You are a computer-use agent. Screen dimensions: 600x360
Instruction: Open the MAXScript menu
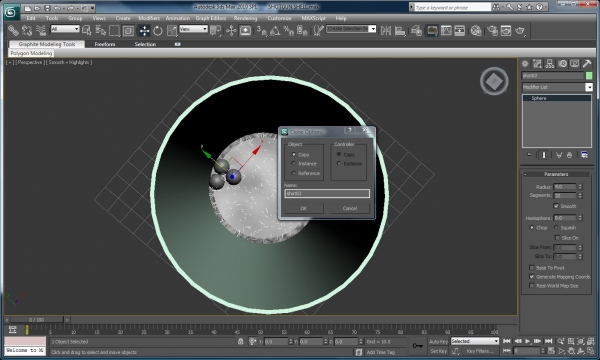point(313,18)
